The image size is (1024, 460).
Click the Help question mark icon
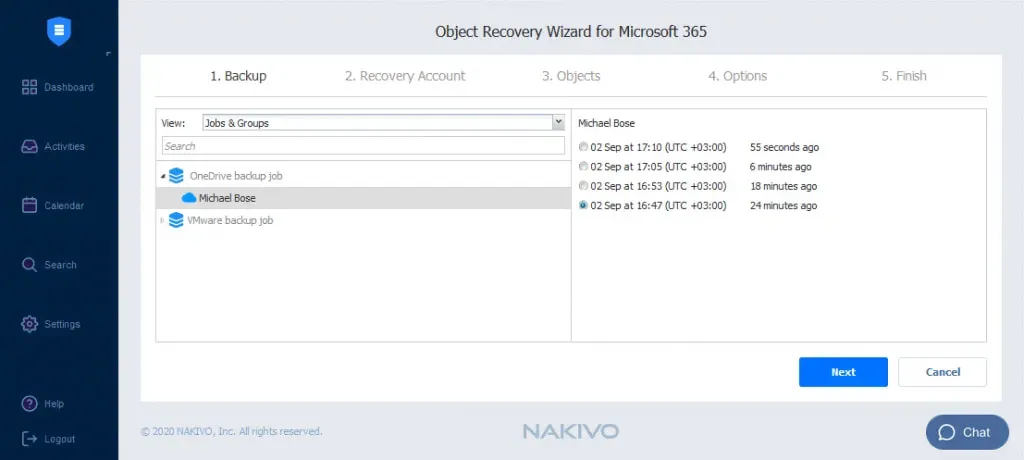30,404
